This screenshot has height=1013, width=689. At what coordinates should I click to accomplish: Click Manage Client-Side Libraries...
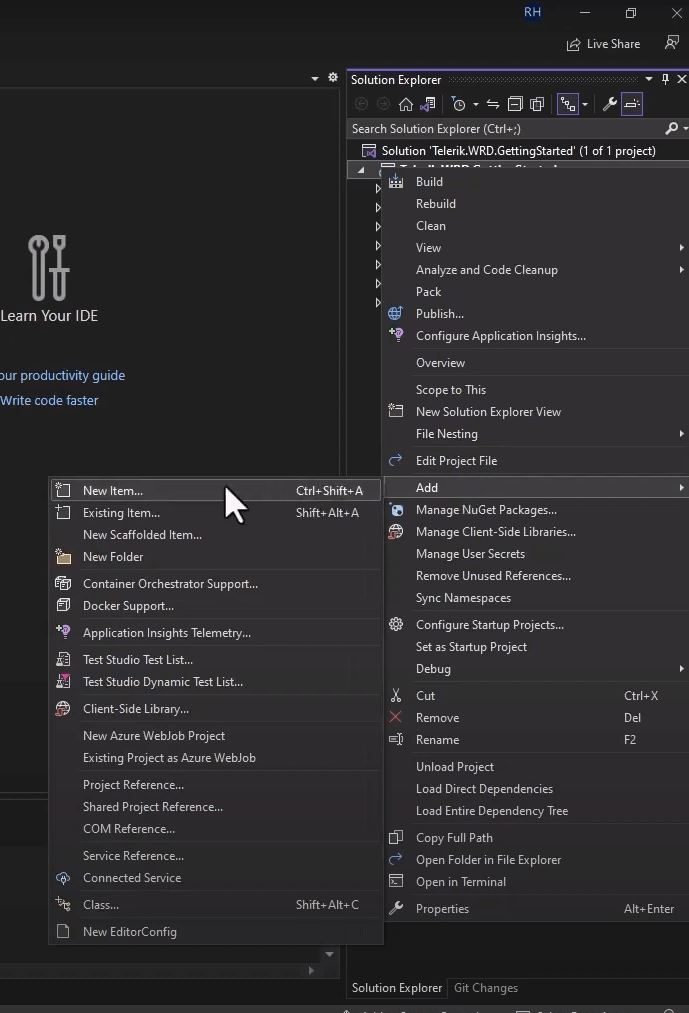coord(536,532)
